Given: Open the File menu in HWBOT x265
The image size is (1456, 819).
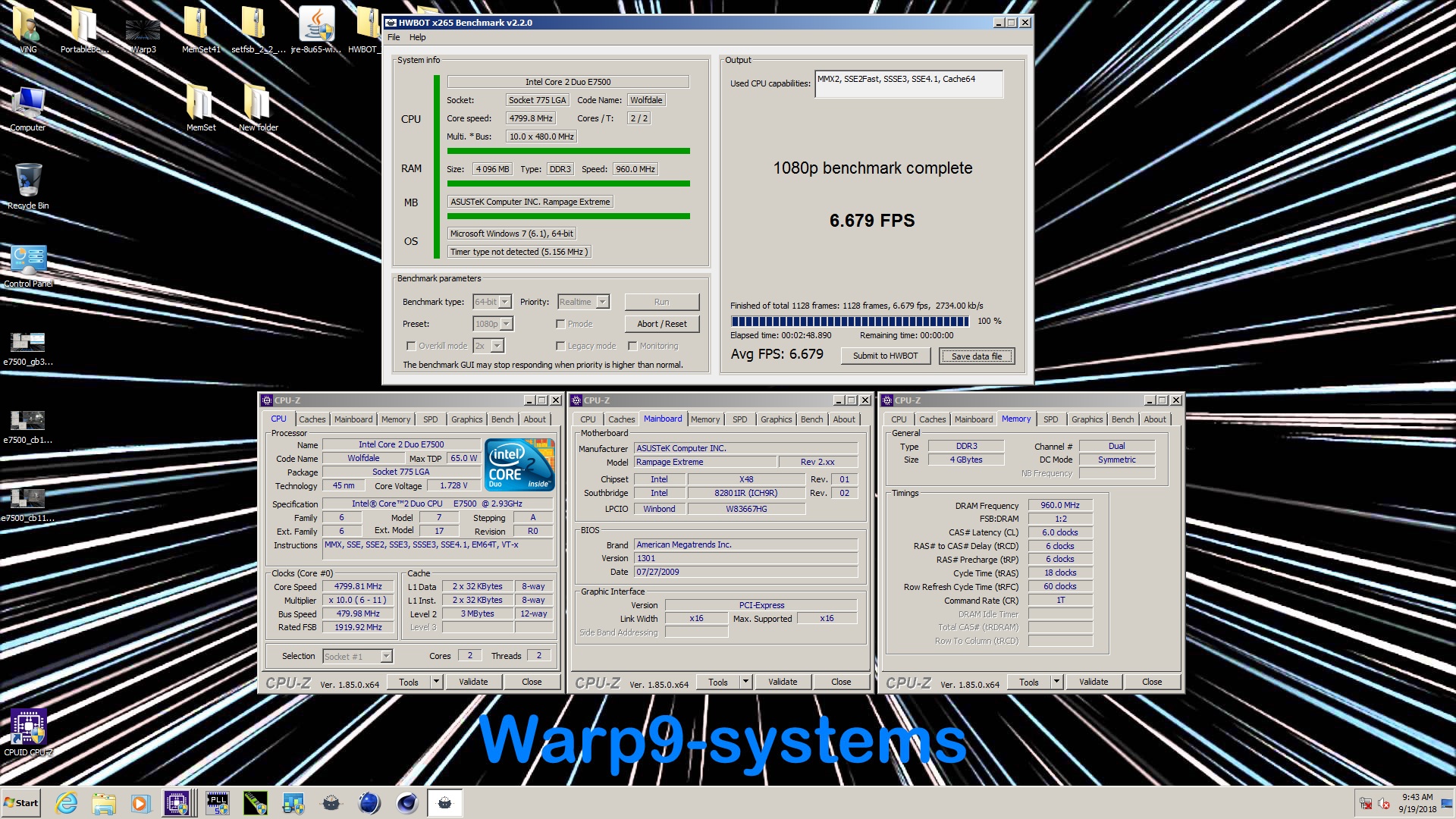Looking at the screenshot, I should pos(394,37).
